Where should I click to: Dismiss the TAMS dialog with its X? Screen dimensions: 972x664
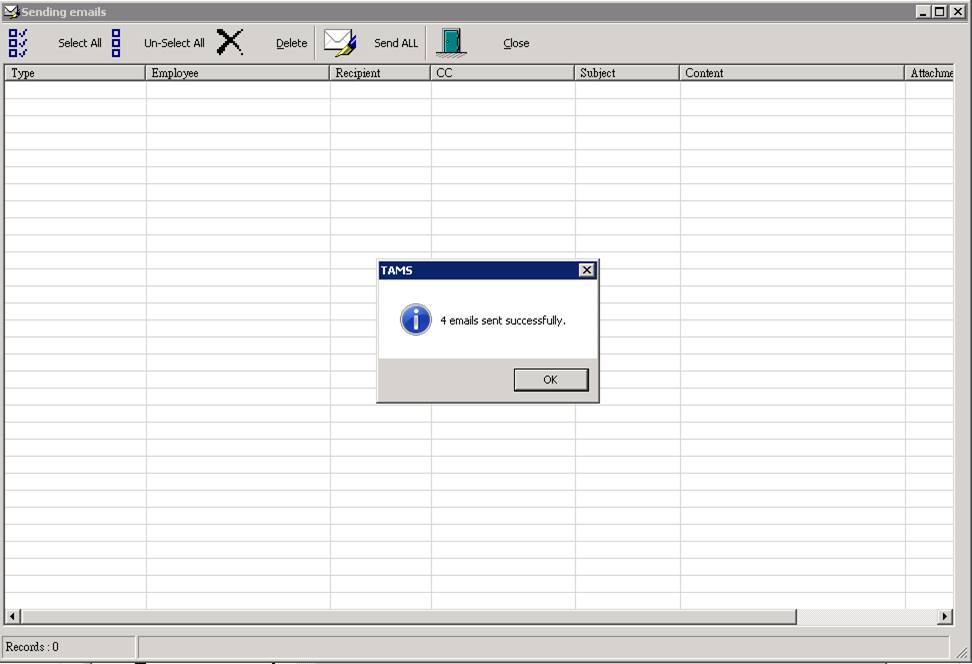(586, 270)
